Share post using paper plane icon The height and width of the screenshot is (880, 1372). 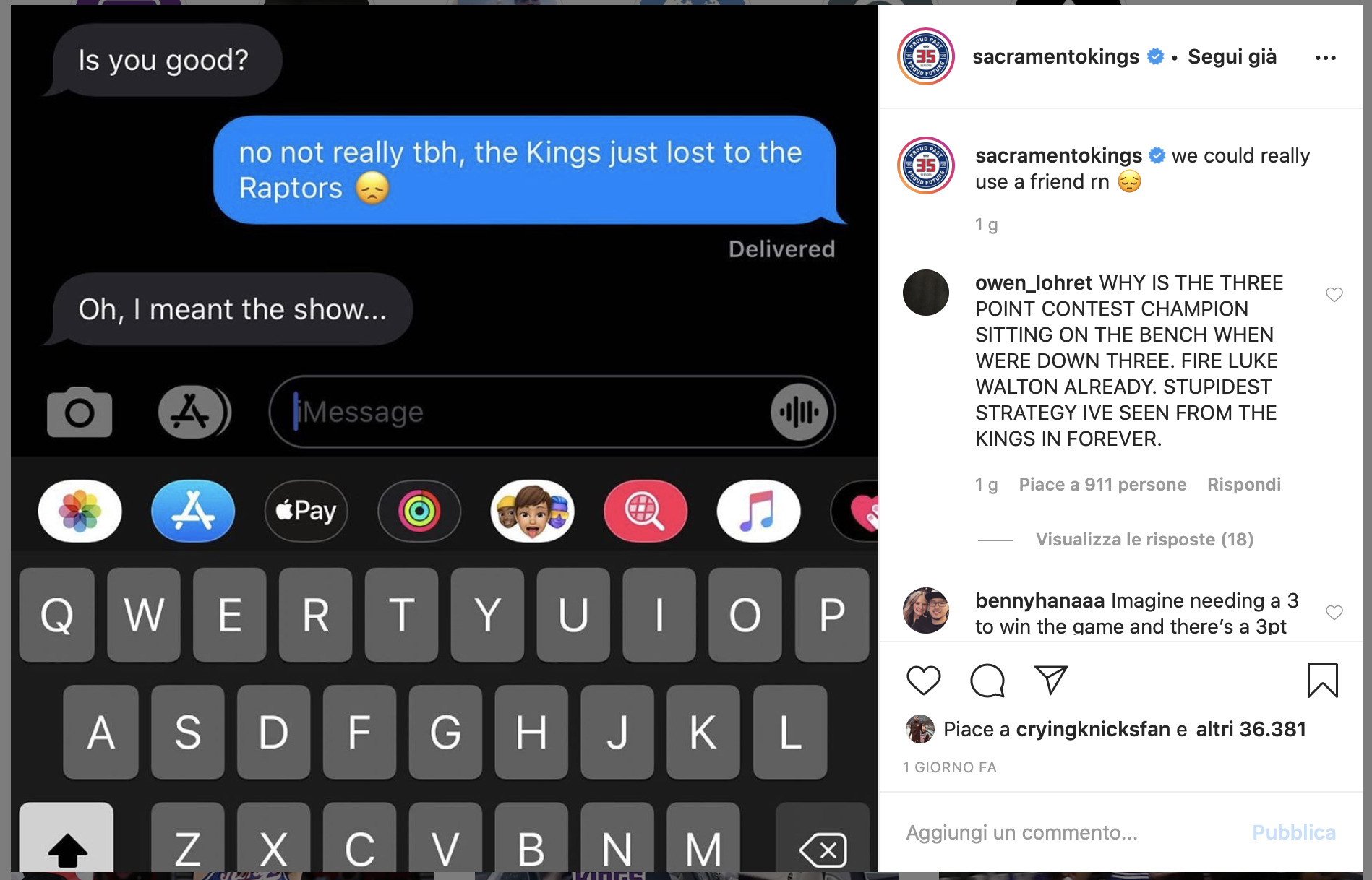tap(1050, 680)
